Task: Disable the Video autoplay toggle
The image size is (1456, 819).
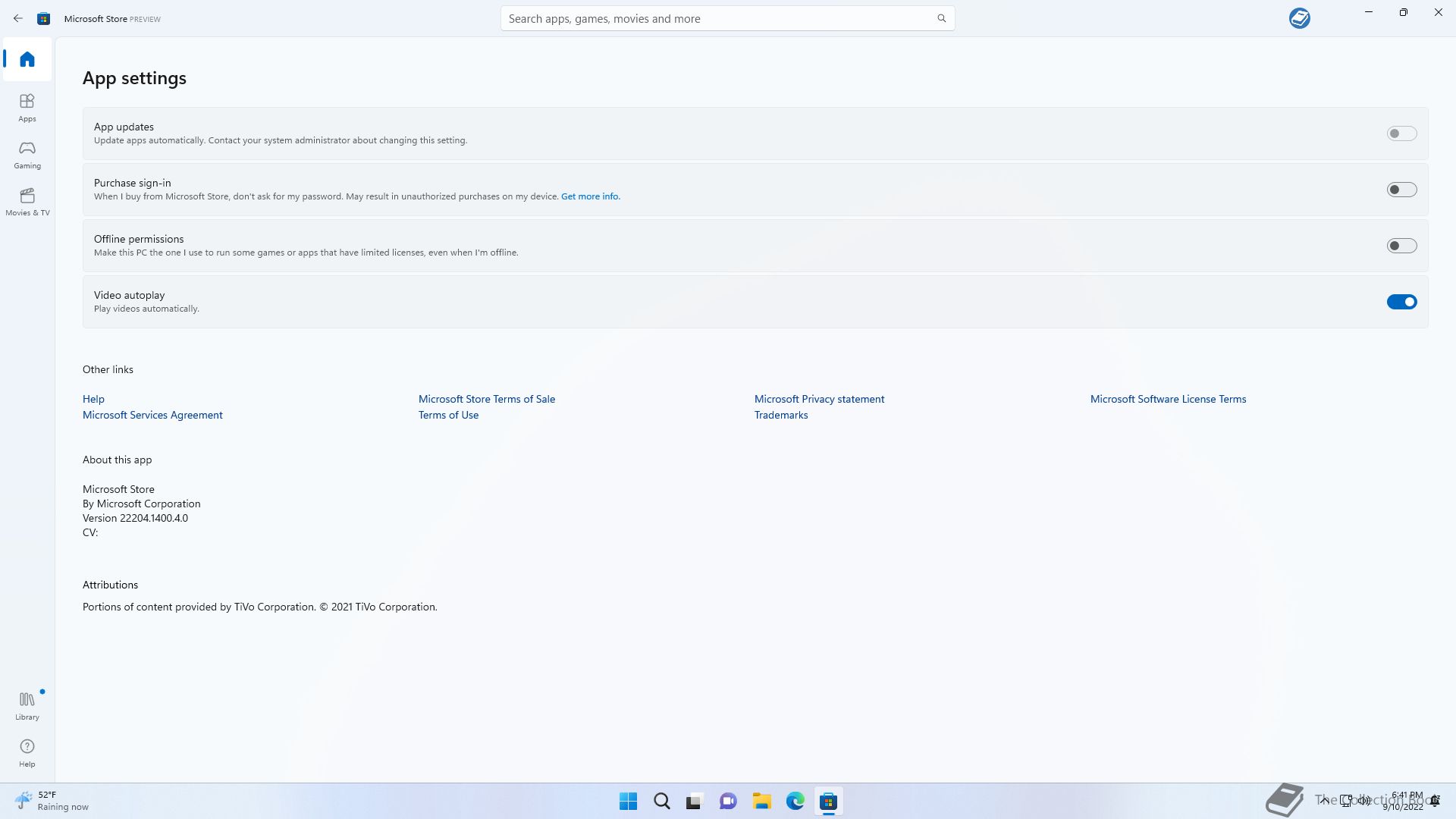Action: (x=1401, y=302)
